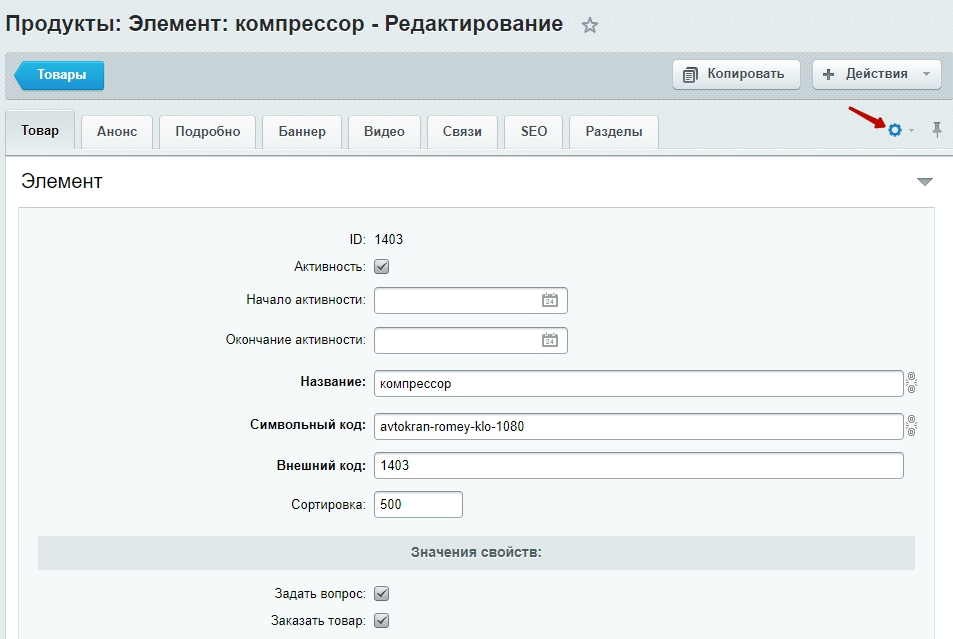Switch to the Товар tab
953x639 pixels.
tap(40, 130)
